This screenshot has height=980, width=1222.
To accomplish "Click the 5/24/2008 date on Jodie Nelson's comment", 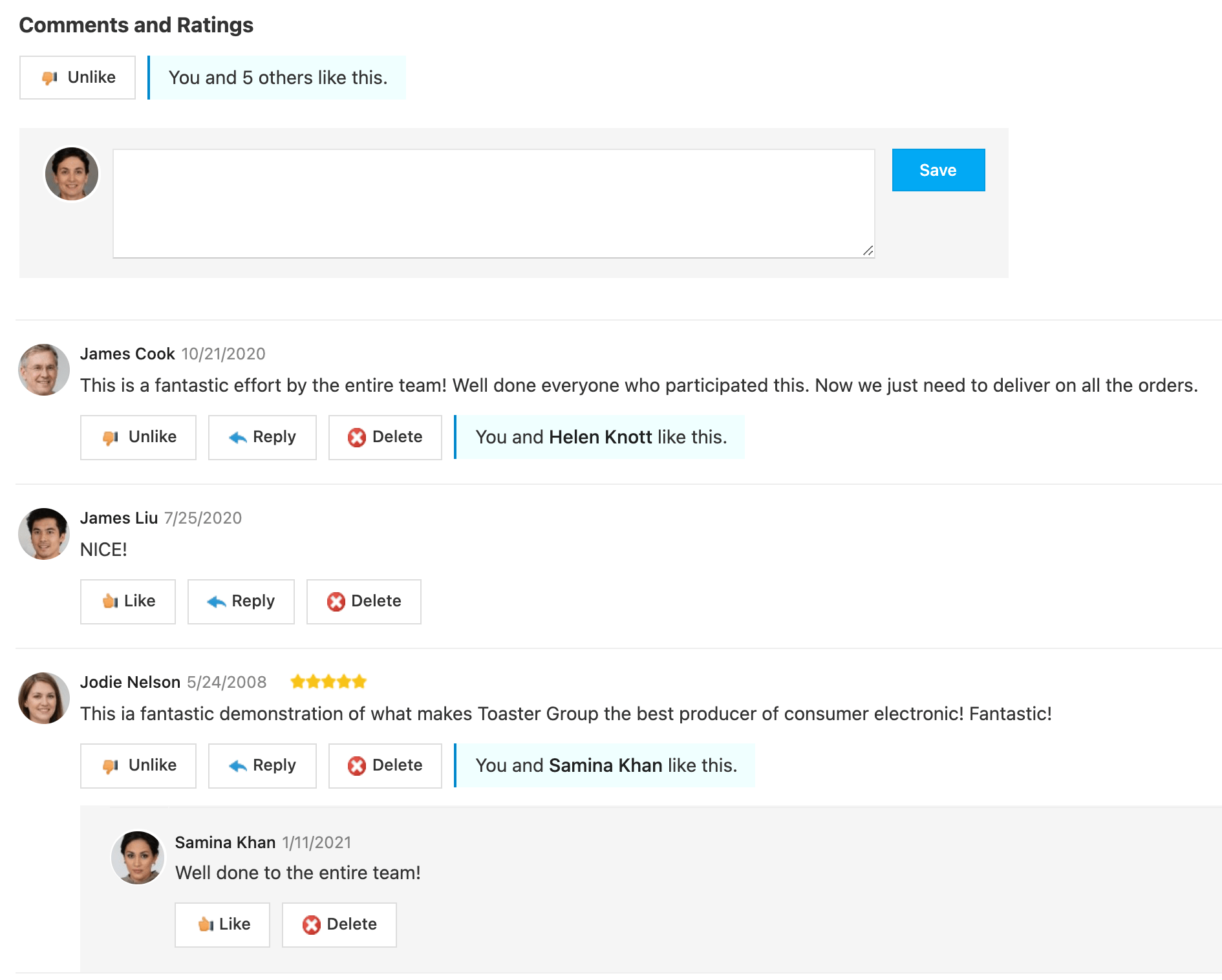I will click(x=227, y=682).
